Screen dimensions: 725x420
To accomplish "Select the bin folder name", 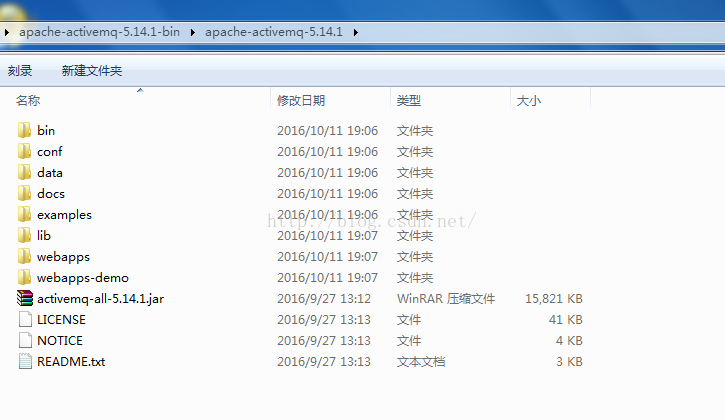I will coord(46,130).
